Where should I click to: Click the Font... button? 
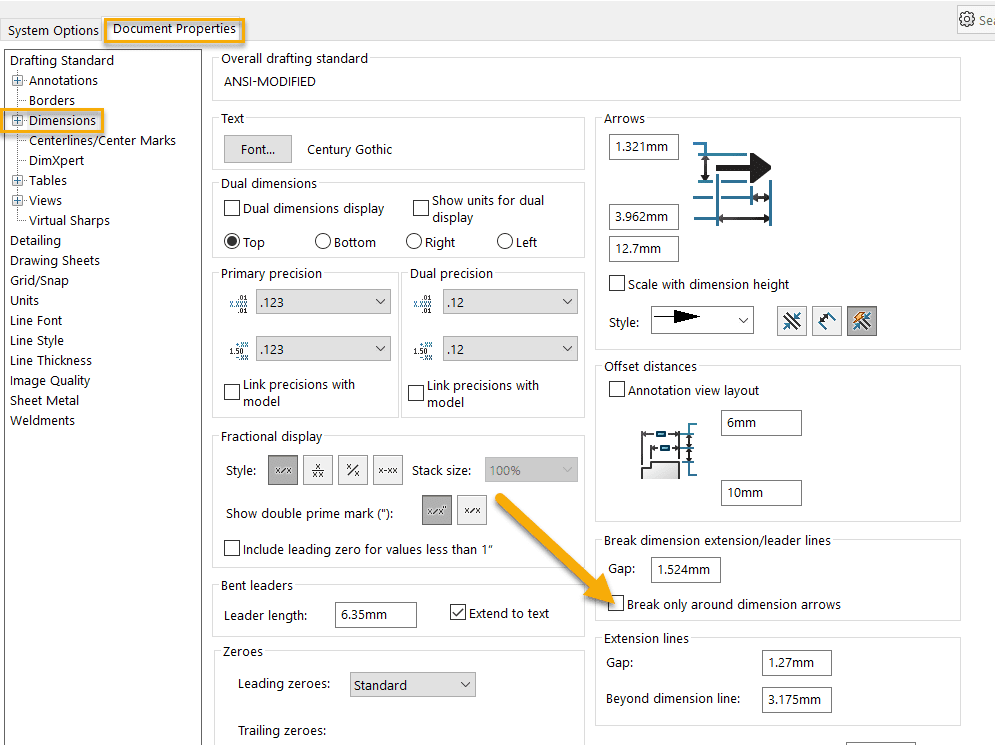pos(258,149)
